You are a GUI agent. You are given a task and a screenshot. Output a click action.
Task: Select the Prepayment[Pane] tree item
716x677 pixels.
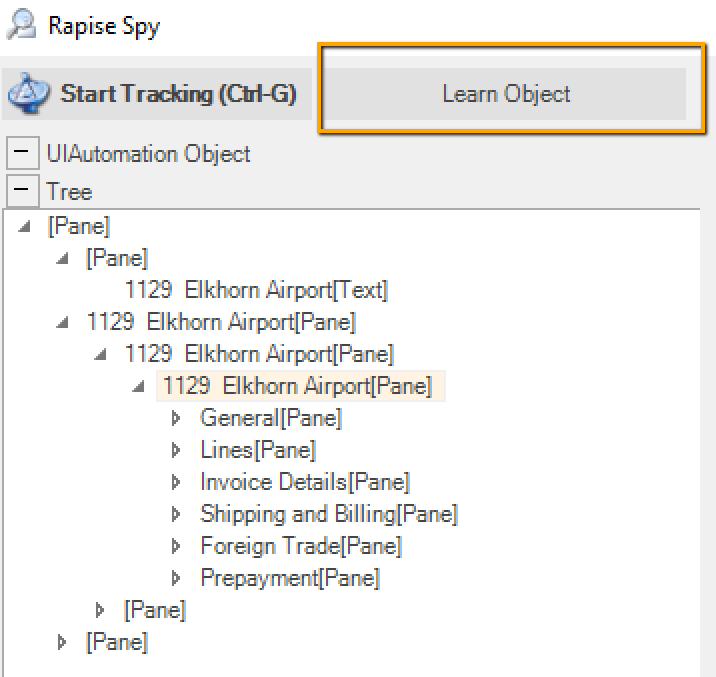point(290,578)
